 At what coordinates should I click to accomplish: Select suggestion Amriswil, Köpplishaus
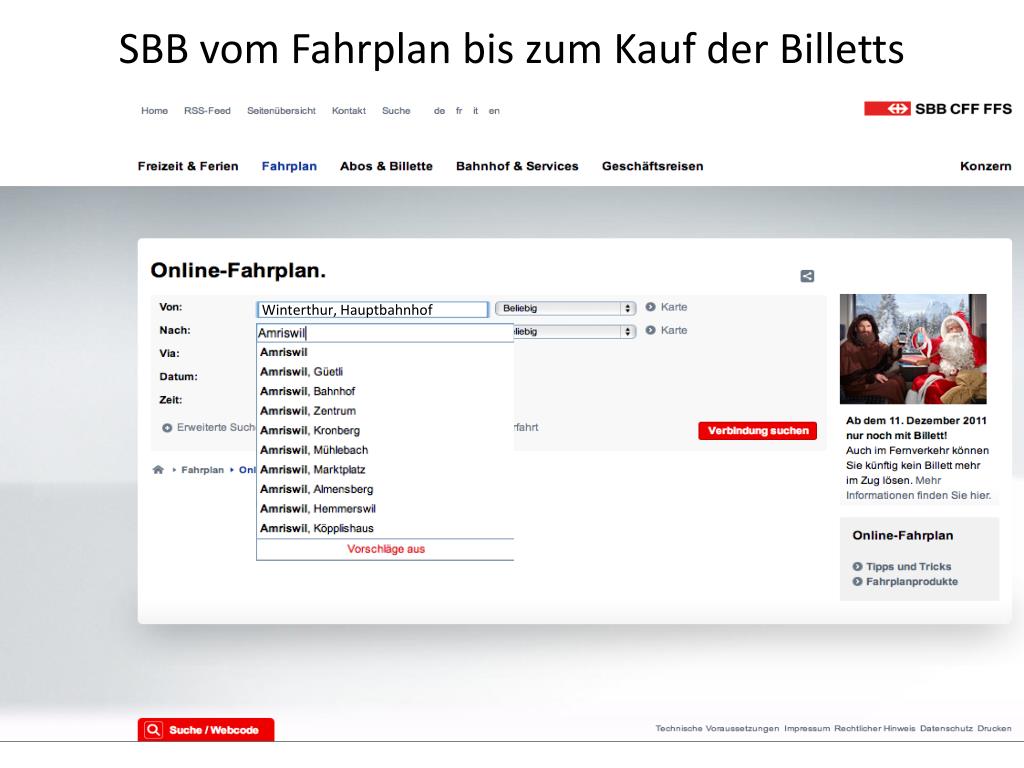pos(385,529)
